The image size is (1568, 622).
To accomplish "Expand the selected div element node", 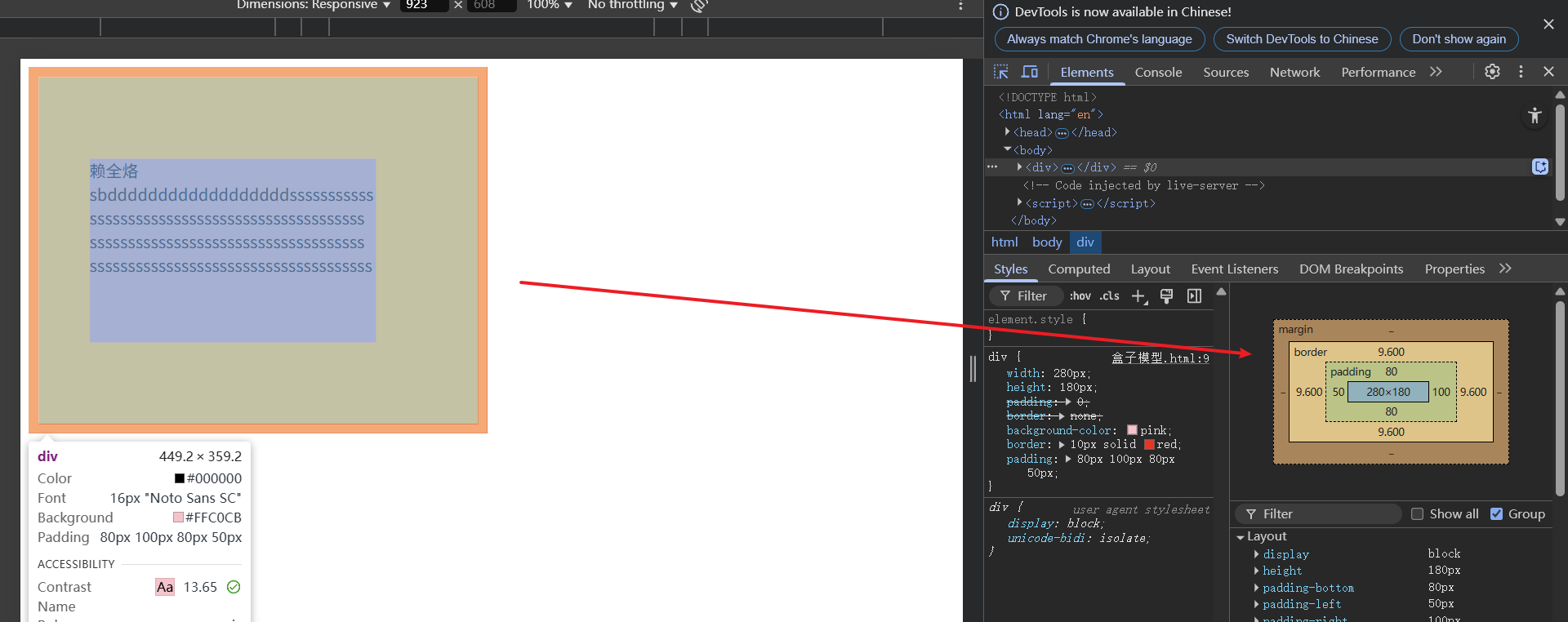I will tap(1020, 167).
